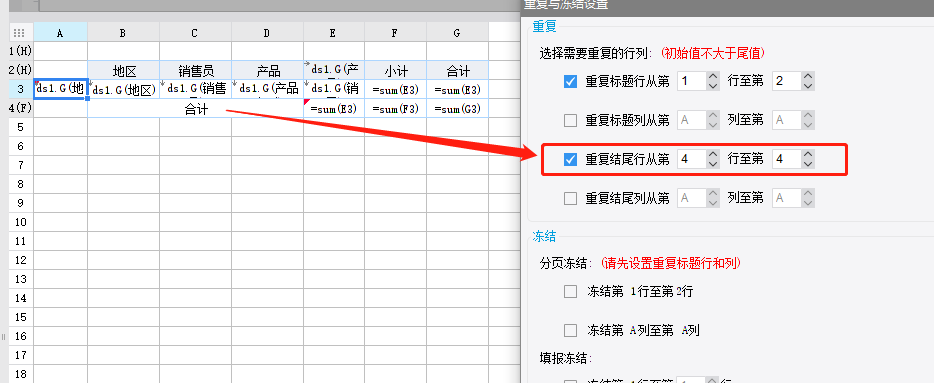Select the merged 合计 cell in row 4
This screenshot has height=383, width=934.
click(x=195, y=108)
